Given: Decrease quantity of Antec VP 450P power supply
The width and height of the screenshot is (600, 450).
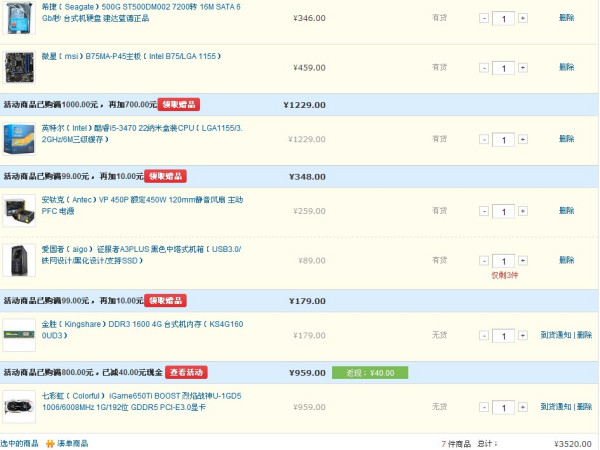Looking at the screenshot, I should [x=484, y=211].
